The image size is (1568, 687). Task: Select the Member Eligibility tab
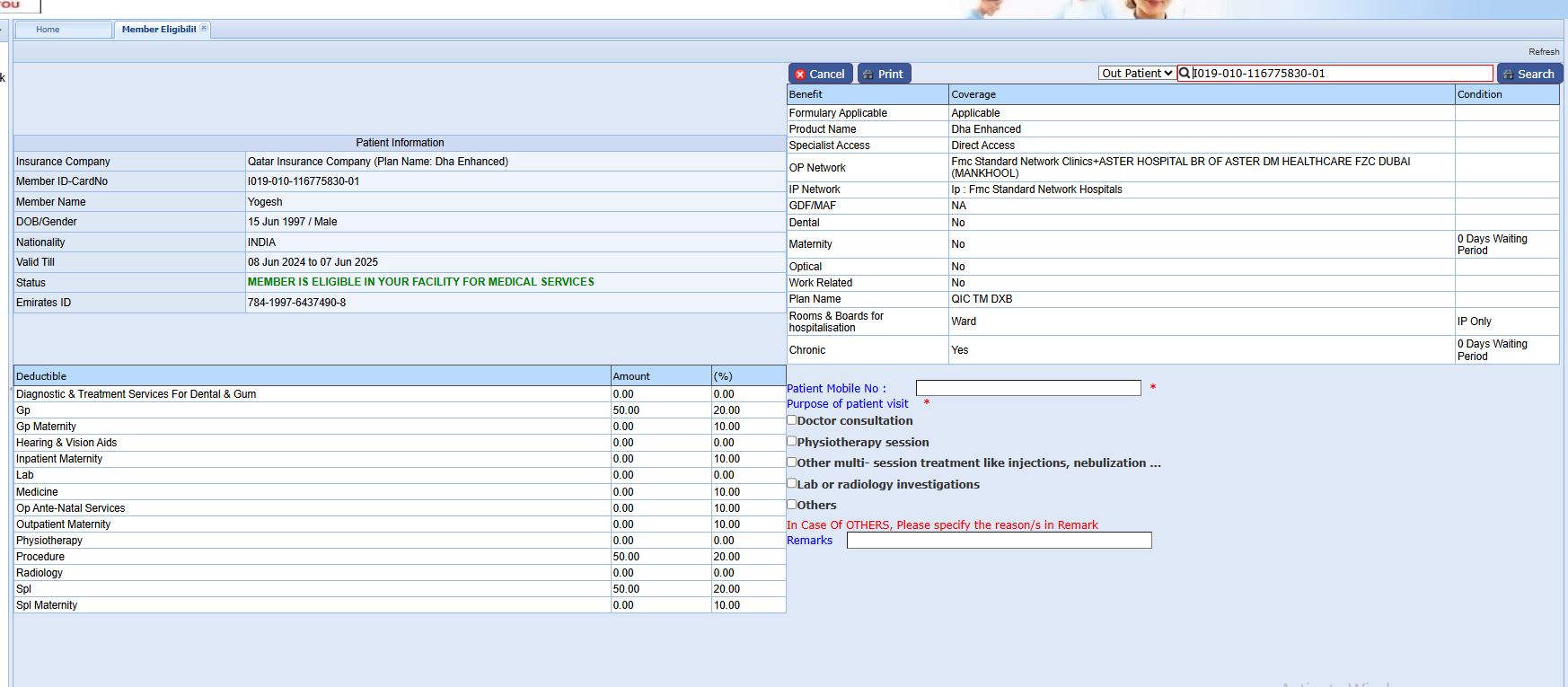(x=158, y=30)
